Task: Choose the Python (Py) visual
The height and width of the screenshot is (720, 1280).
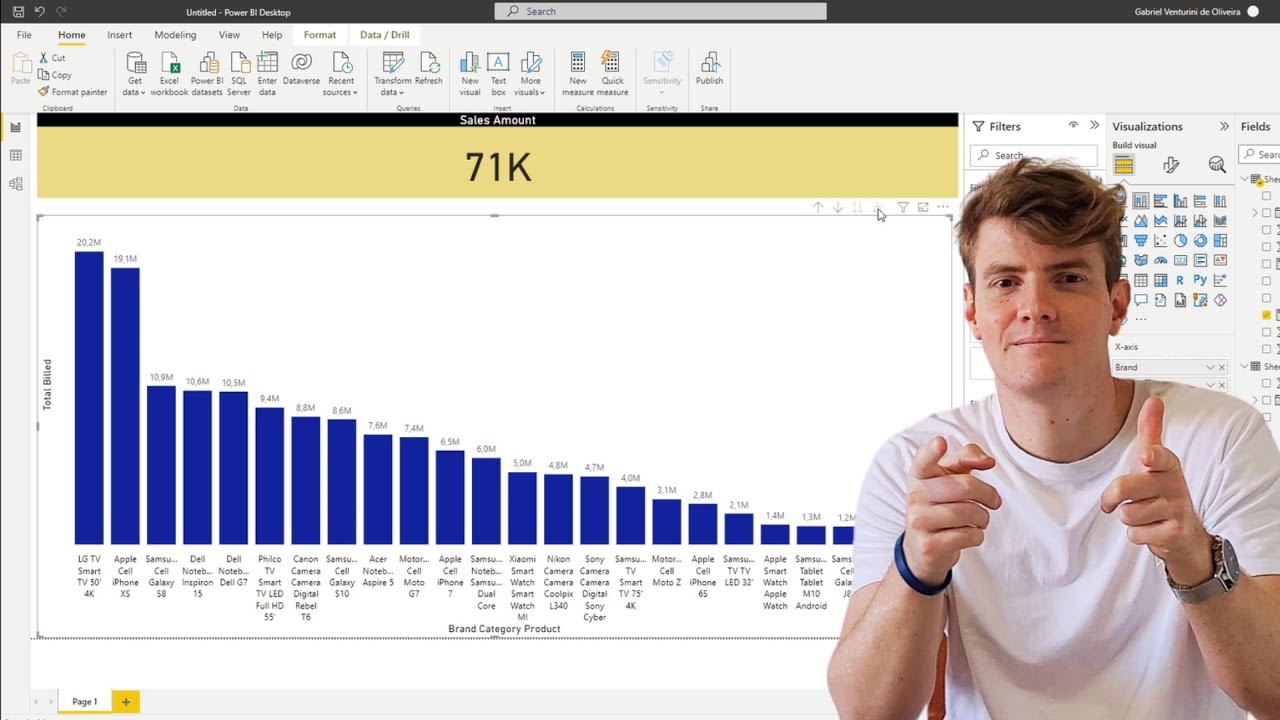Action: tap(1200, 281)
